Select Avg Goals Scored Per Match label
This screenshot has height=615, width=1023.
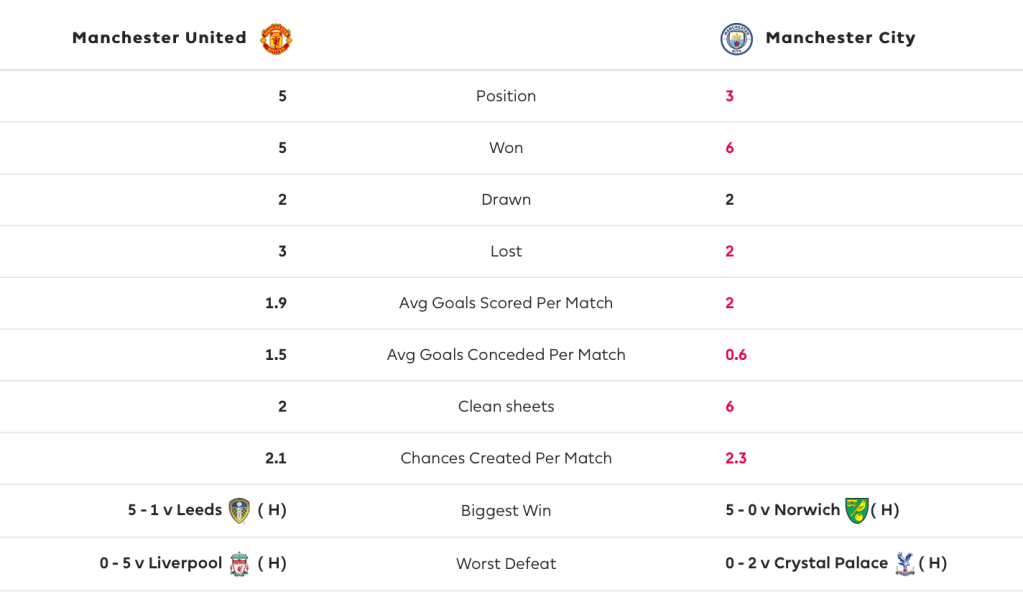[x=506, y=303]
